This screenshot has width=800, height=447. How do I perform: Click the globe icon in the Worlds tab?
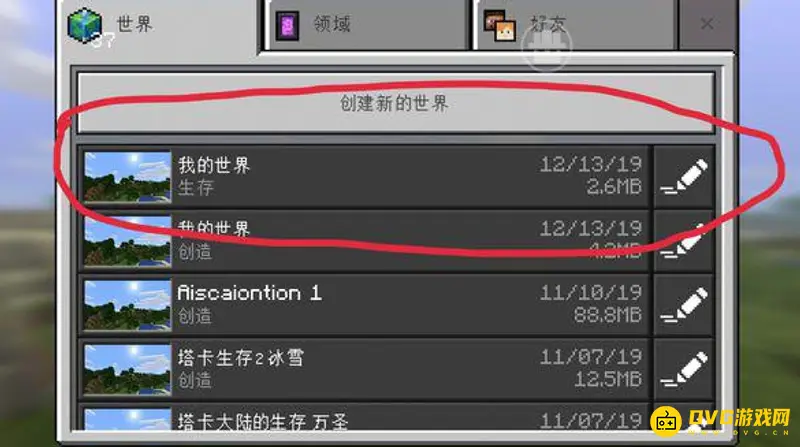click(85, 26)
